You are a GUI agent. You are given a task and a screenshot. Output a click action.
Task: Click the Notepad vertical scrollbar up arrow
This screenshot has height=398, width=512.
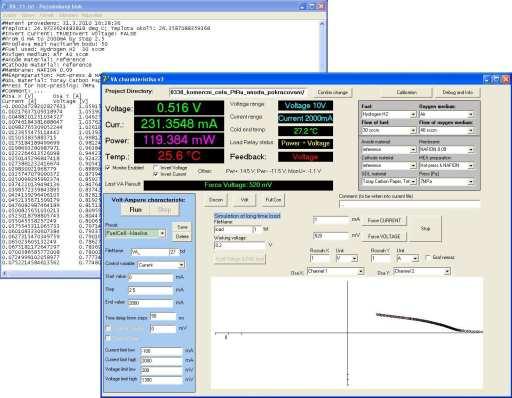tap(322, 24)
